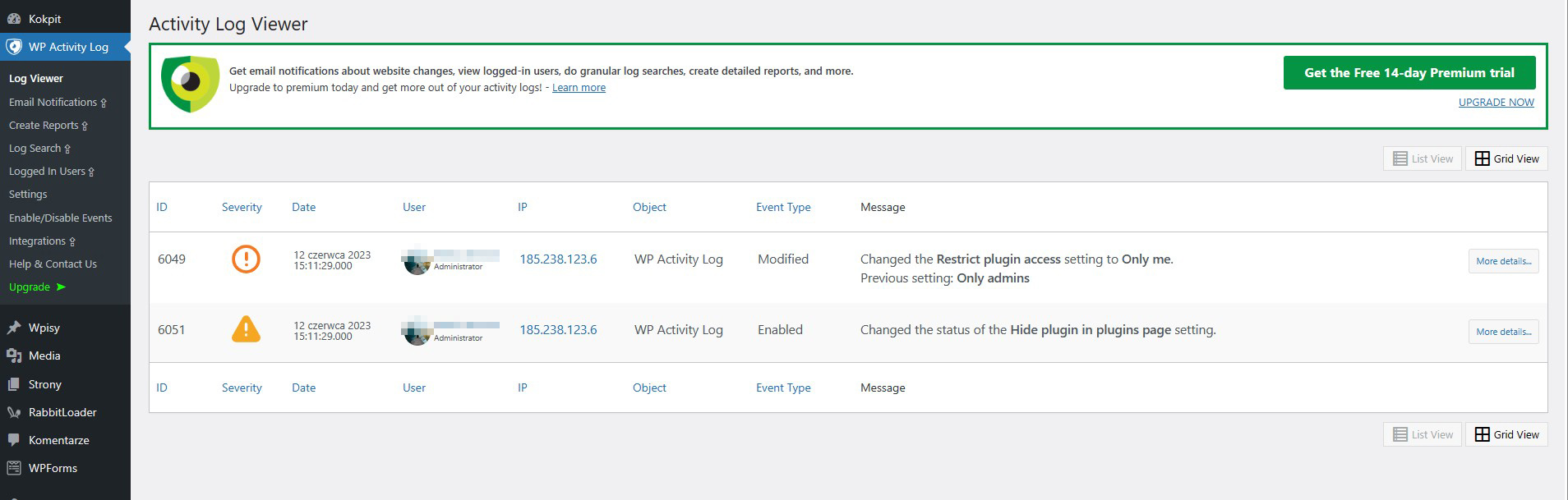Click the Hide plugin in plugins page message
Screen dimensions: 1568x500
click(x=1038, y=330)
